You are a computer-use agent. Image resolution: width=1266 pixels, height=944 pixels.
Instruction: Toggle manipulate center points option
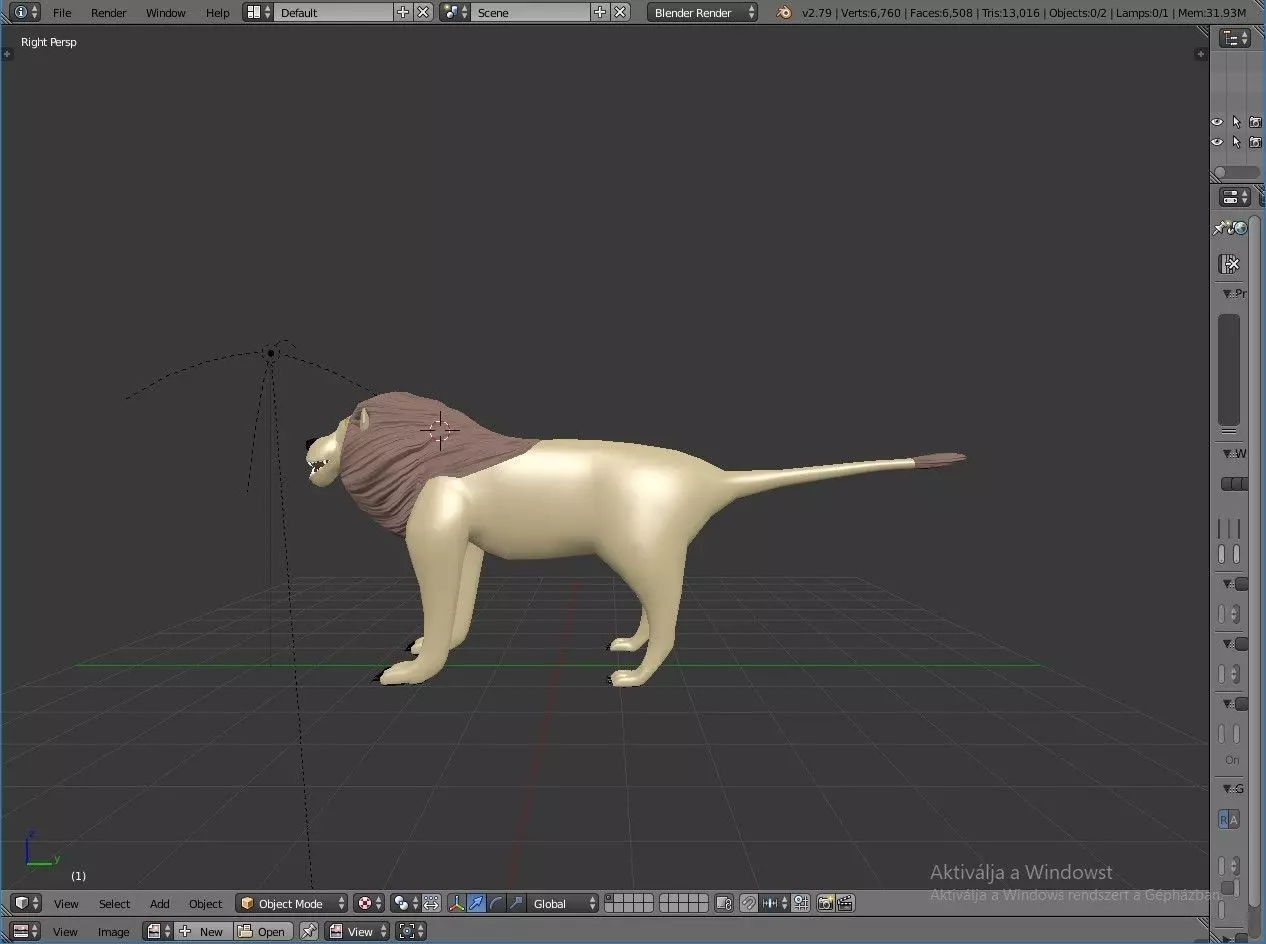(431, 903)
